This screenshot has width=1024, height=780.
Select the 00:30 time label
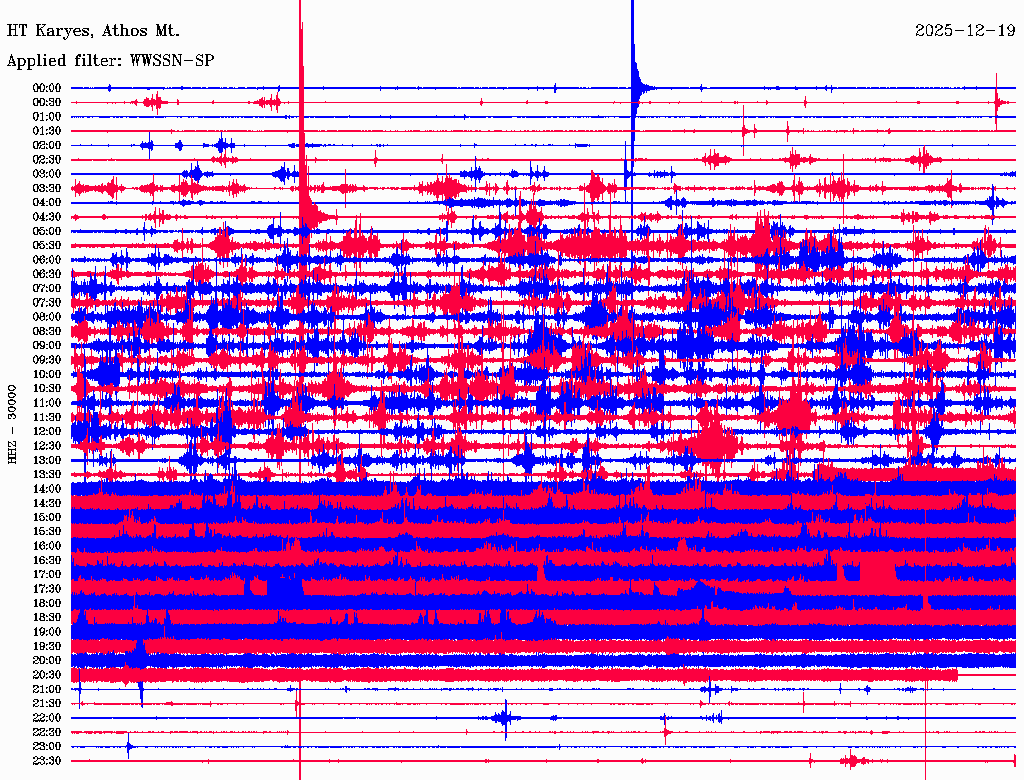46,102
